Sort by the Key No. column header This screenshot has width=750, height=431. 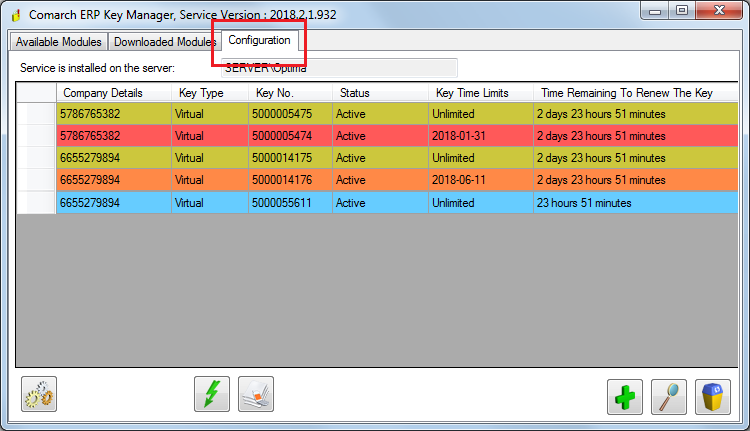pos(290,93)
